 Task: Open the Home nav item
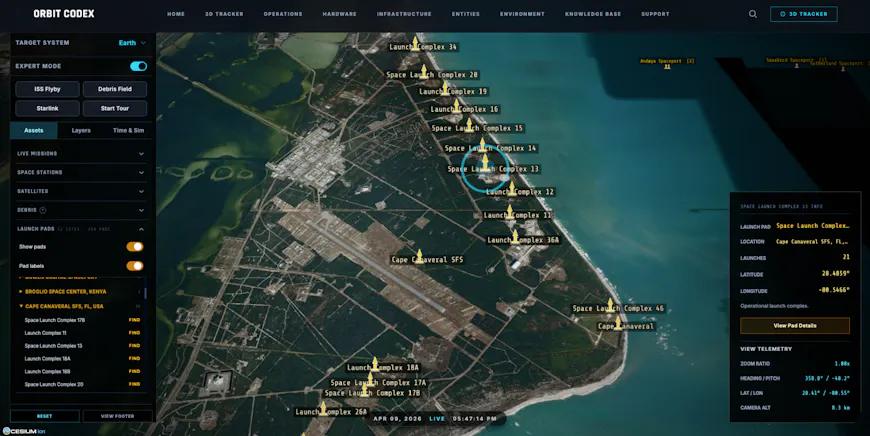click(x=176, y=14)
